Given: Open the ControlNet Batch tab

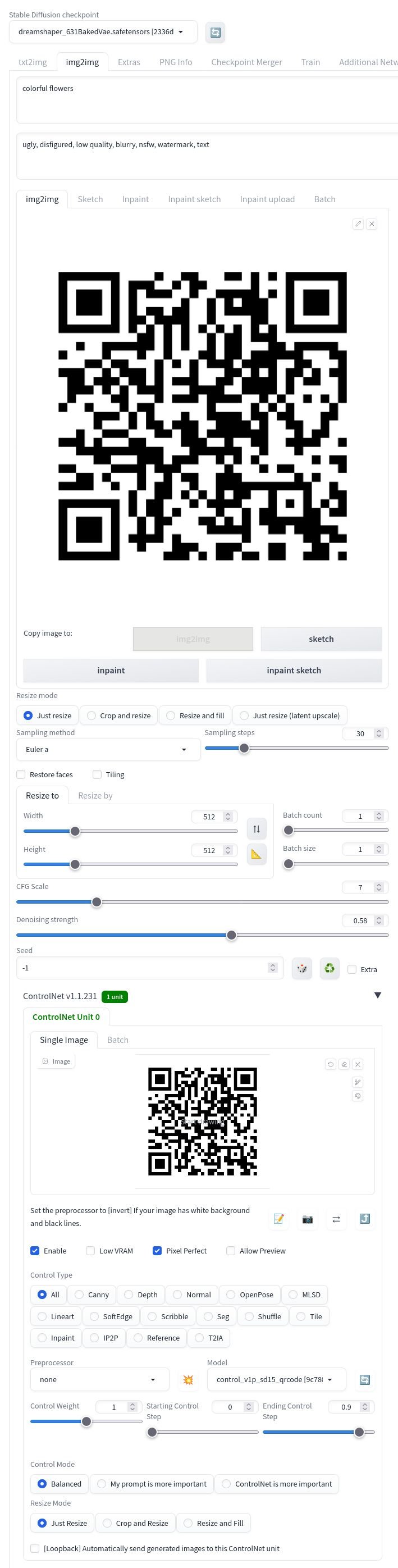Looking at the screenshot, I should 117,1040.
